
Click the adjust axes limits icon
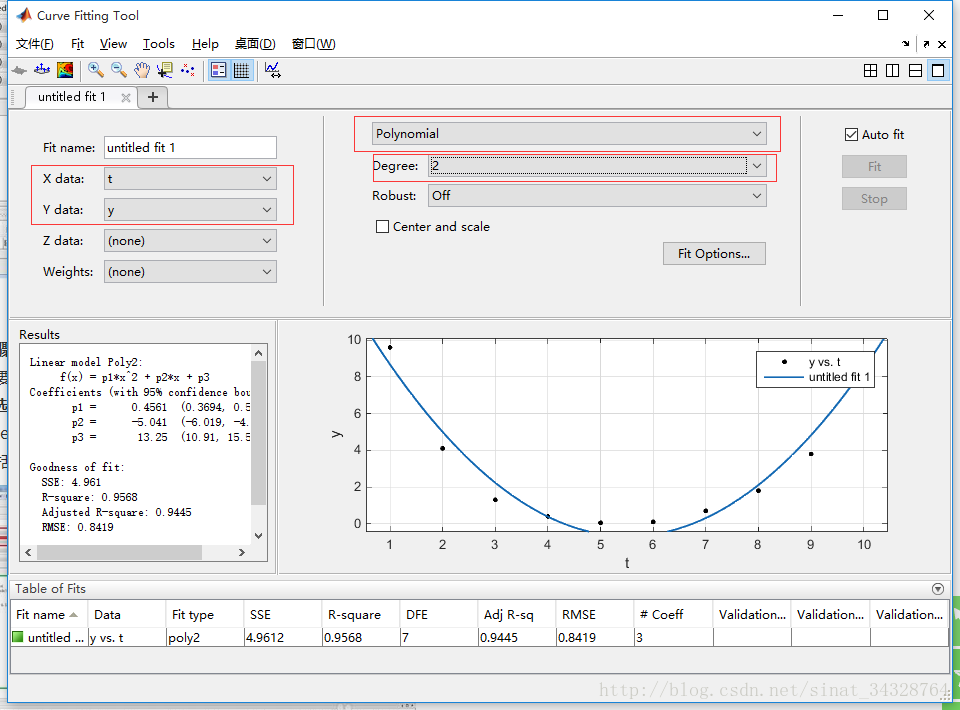click(x=272, y=70)
